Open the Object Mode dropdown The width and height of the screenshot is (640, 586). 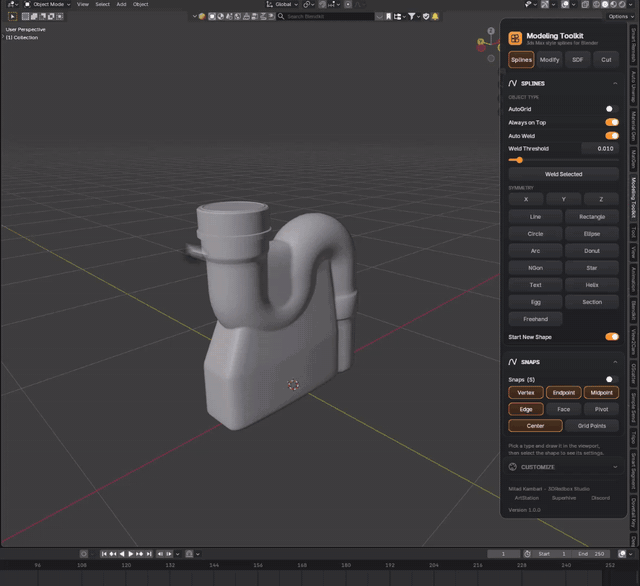pos(47,4)
